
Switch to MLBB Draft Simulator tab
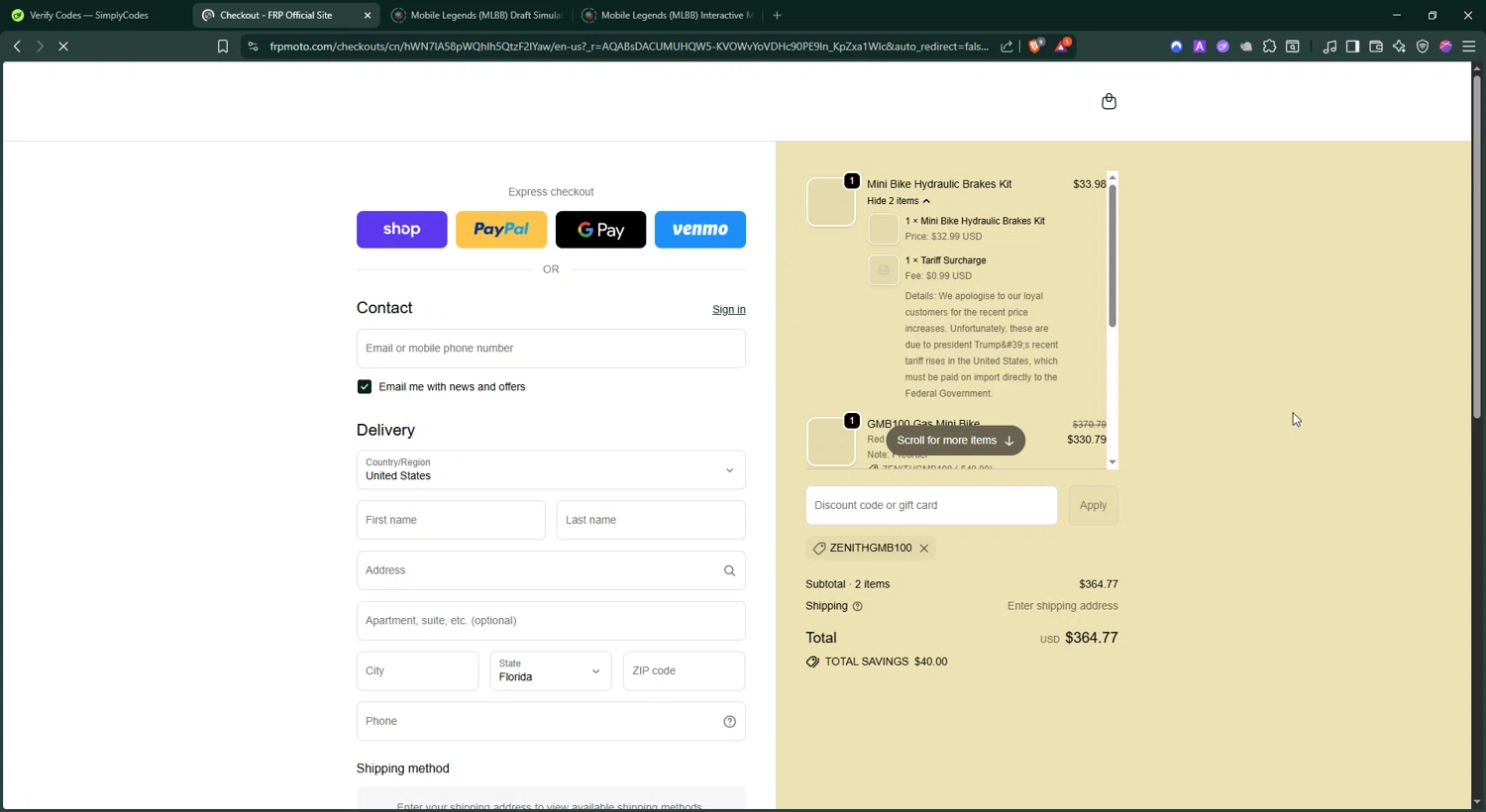(x=478, y=15)
